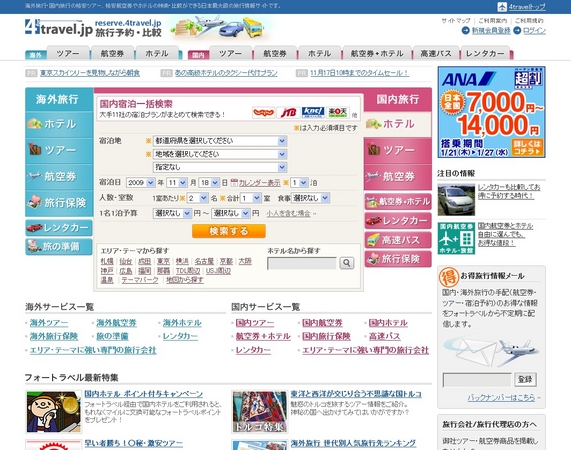Open the 国内航空券 service link
The height and width of the screenshot is (450, 571).
(x=322, y=323)
